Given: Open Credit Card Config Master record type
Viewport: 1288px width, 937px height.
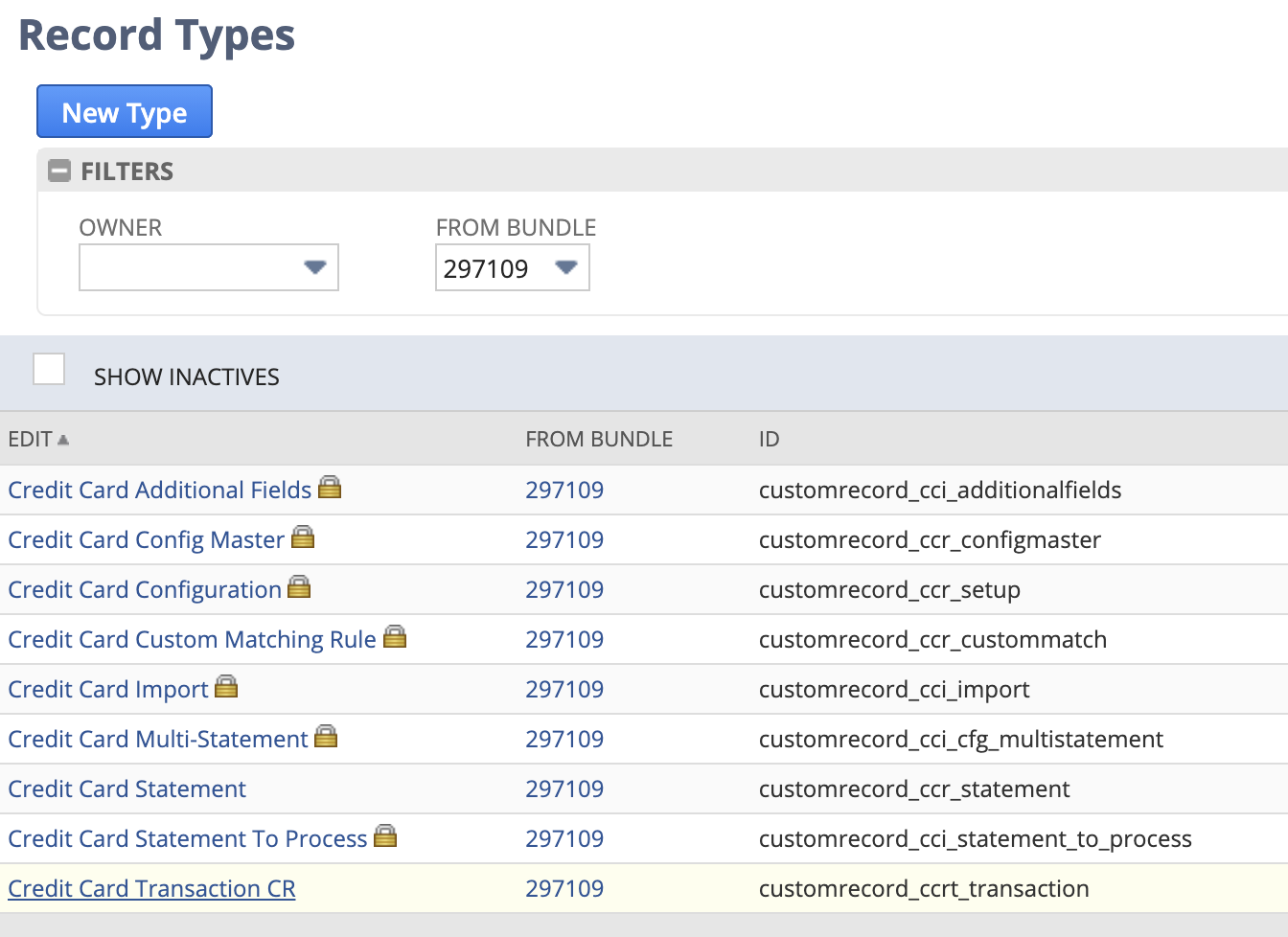Looking at the screenshot, I should click(x=147, y=539).
